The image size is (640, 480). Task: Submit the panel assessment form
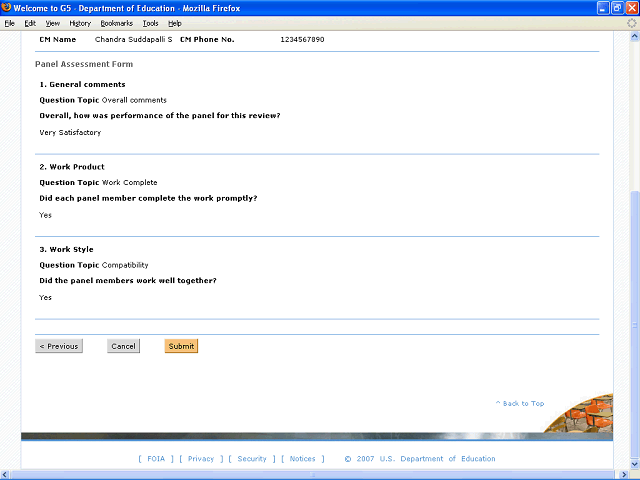pos(181,346)
